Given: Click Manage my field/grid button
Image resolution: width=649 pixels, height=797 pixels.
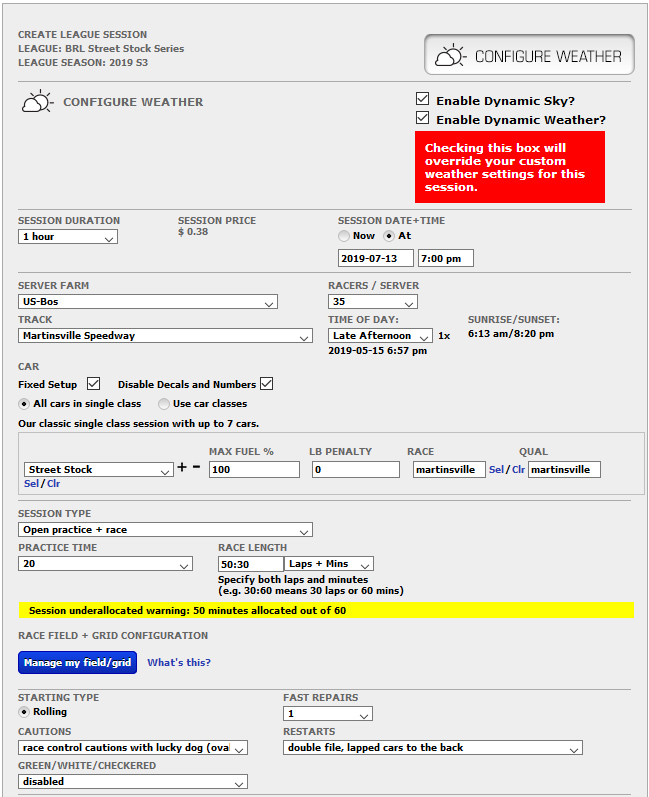Looking at the screenshot, I should point(77,662).
